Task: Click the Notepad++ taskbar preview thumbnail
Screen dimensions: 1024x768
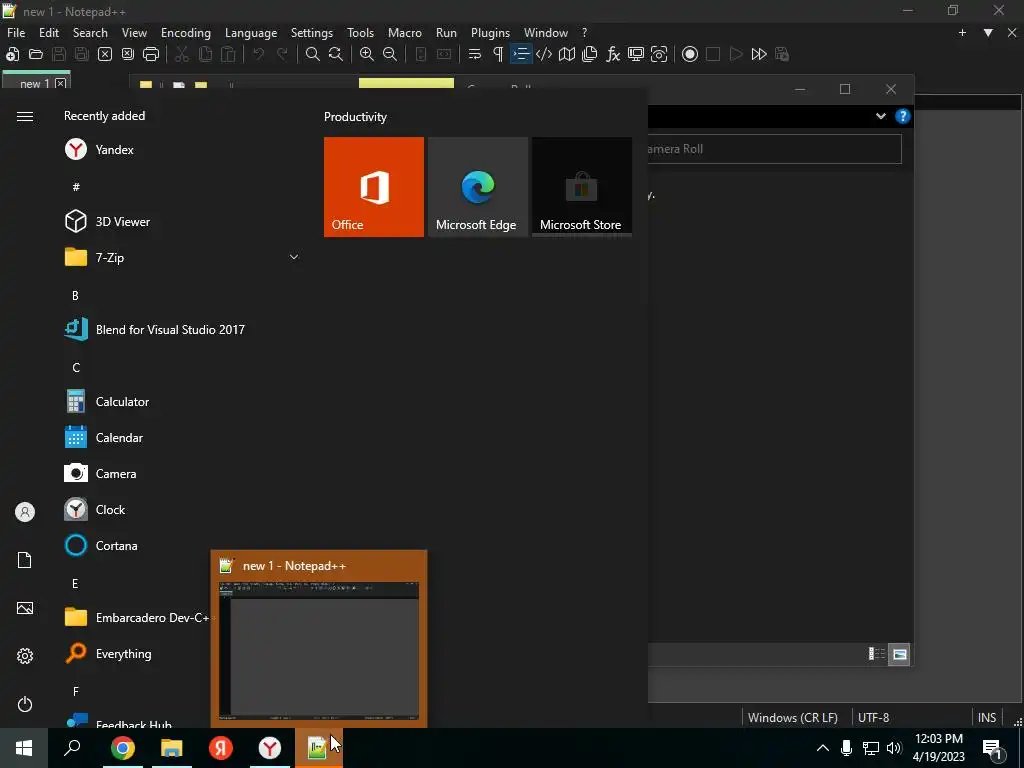Action: click(x=319, y=651)
